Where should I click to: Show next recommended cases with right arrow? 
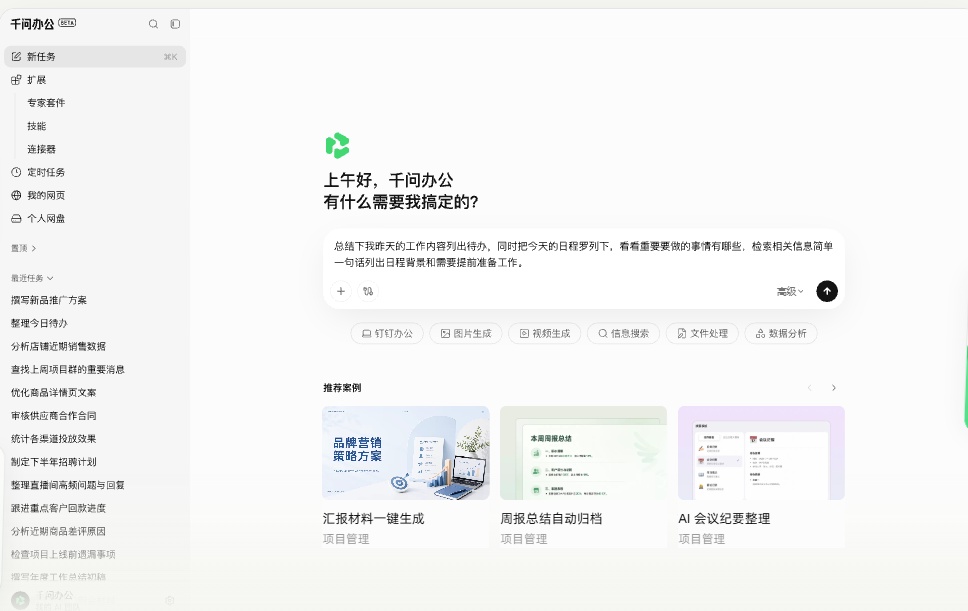tap(833, 388)
